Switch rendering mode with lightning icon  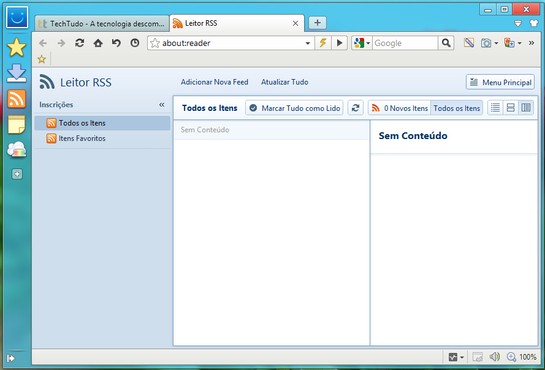point(323,43)
